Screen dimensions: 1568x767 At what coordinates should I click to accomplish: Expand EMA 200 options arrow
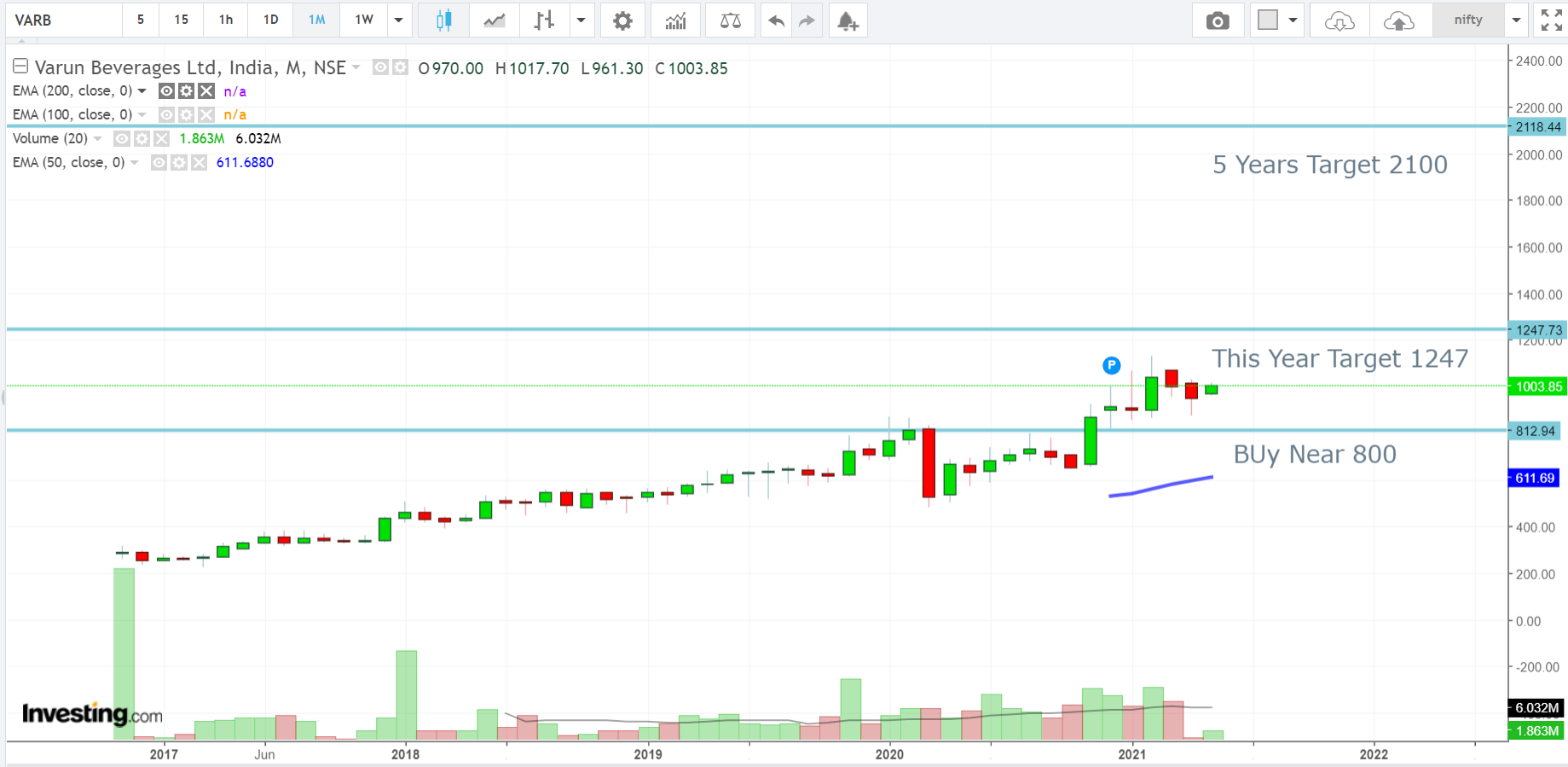click(x=142, y=90)
